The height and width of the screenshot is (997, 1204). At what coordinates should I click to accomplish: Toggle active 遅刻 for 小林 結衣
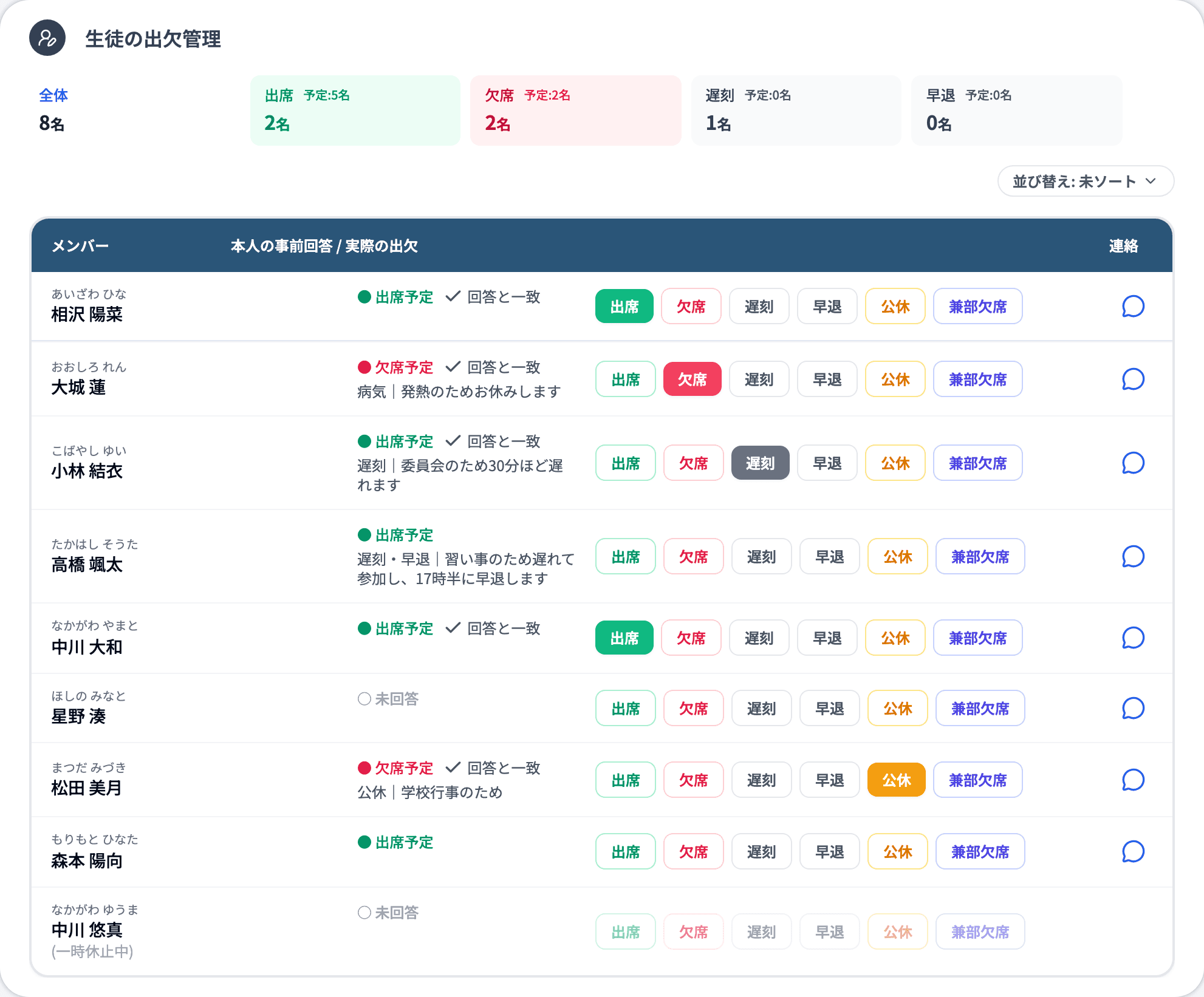761,463
